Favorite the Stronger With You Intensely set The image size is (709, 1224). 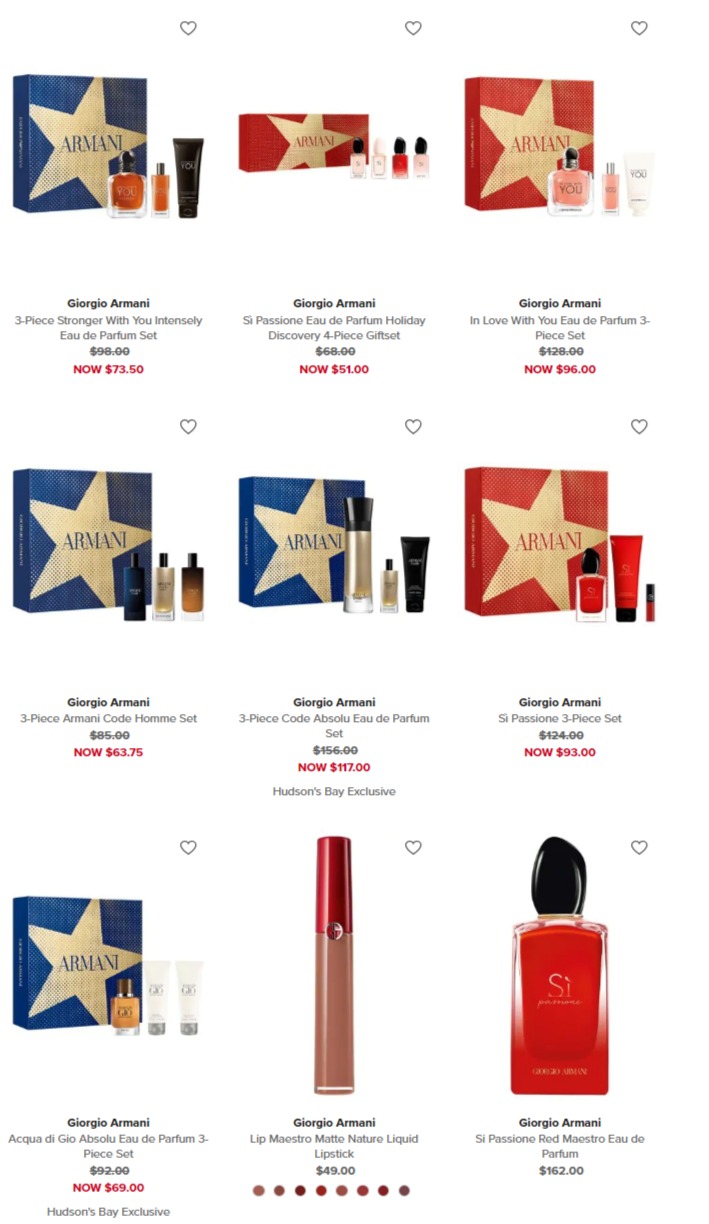coord(188,28)
